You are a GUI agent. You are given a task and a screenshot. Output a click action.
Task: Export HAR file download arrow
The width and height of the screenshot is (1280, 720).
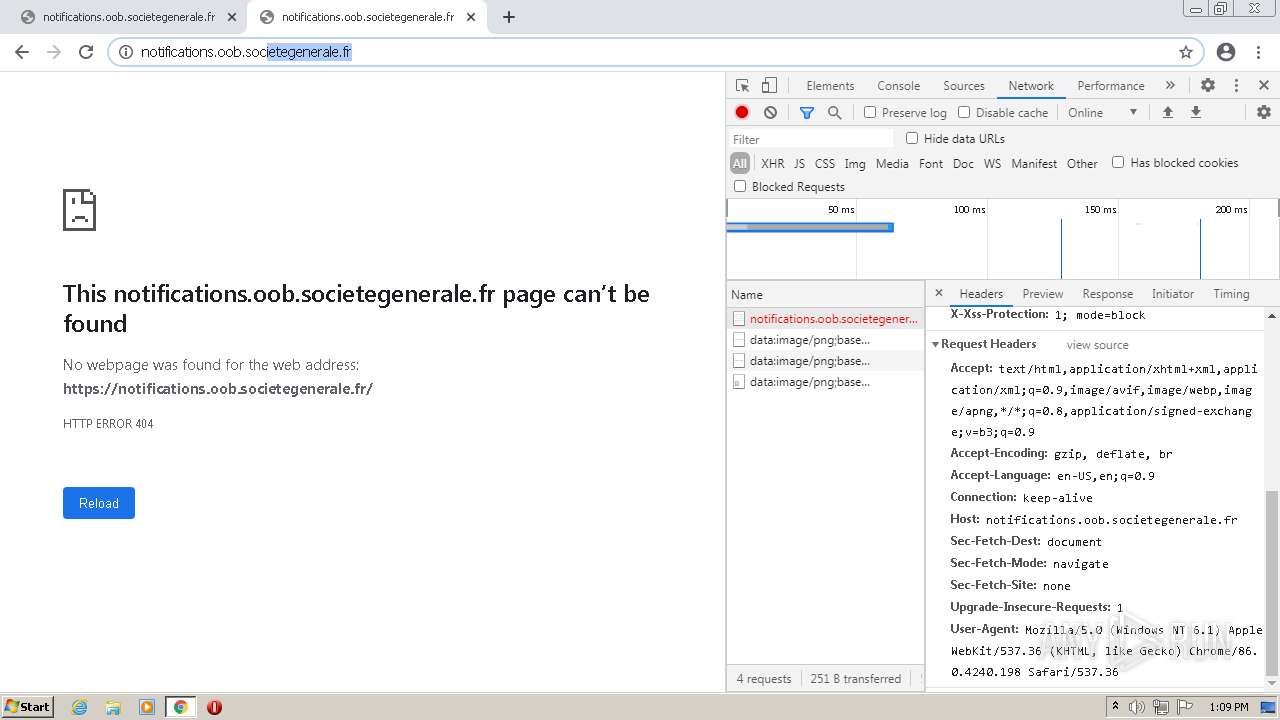[x=1195, y=112]
